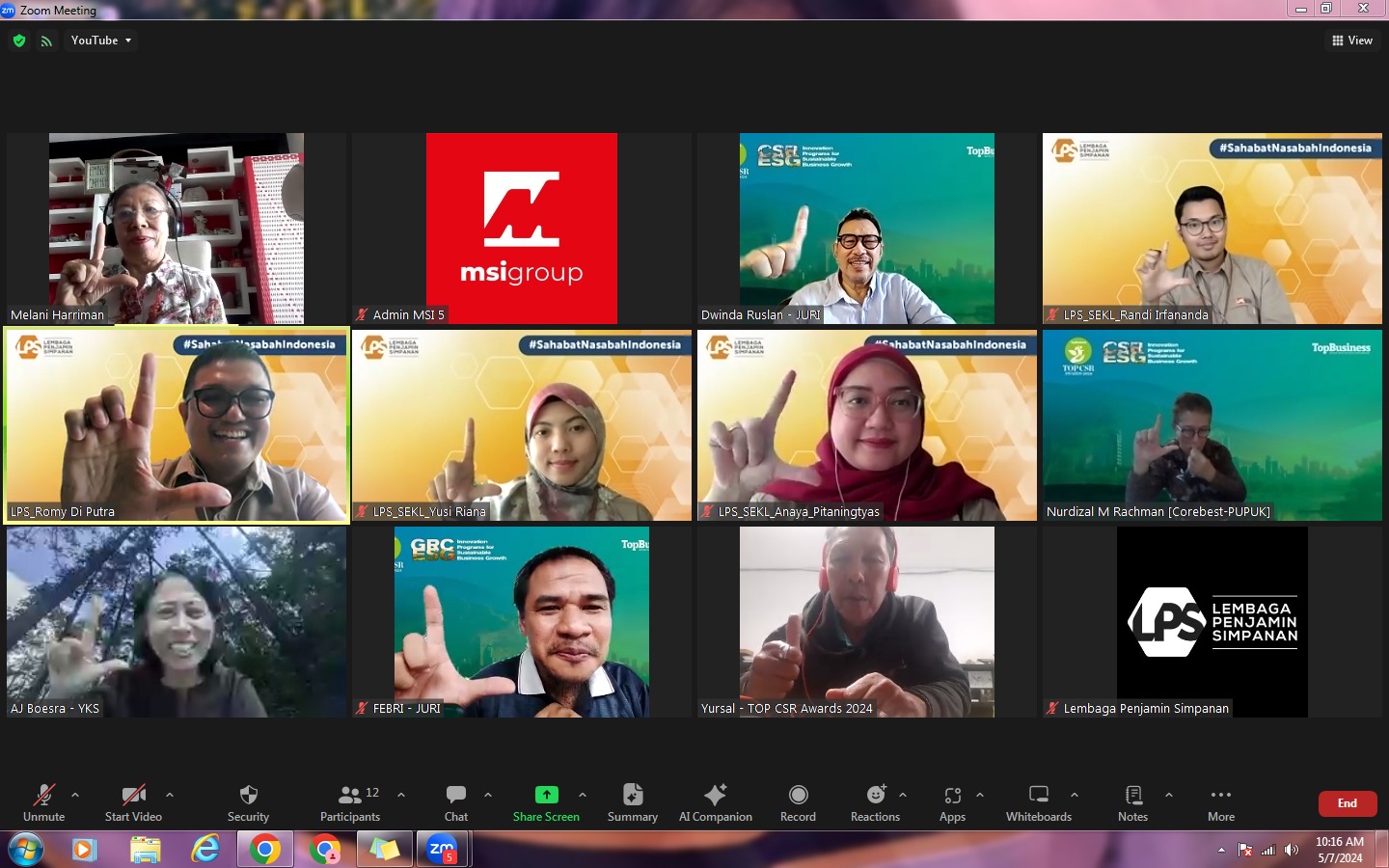The image size is (1389, 868).
Task: Open the meeting Summary
Action: point(632,802)
